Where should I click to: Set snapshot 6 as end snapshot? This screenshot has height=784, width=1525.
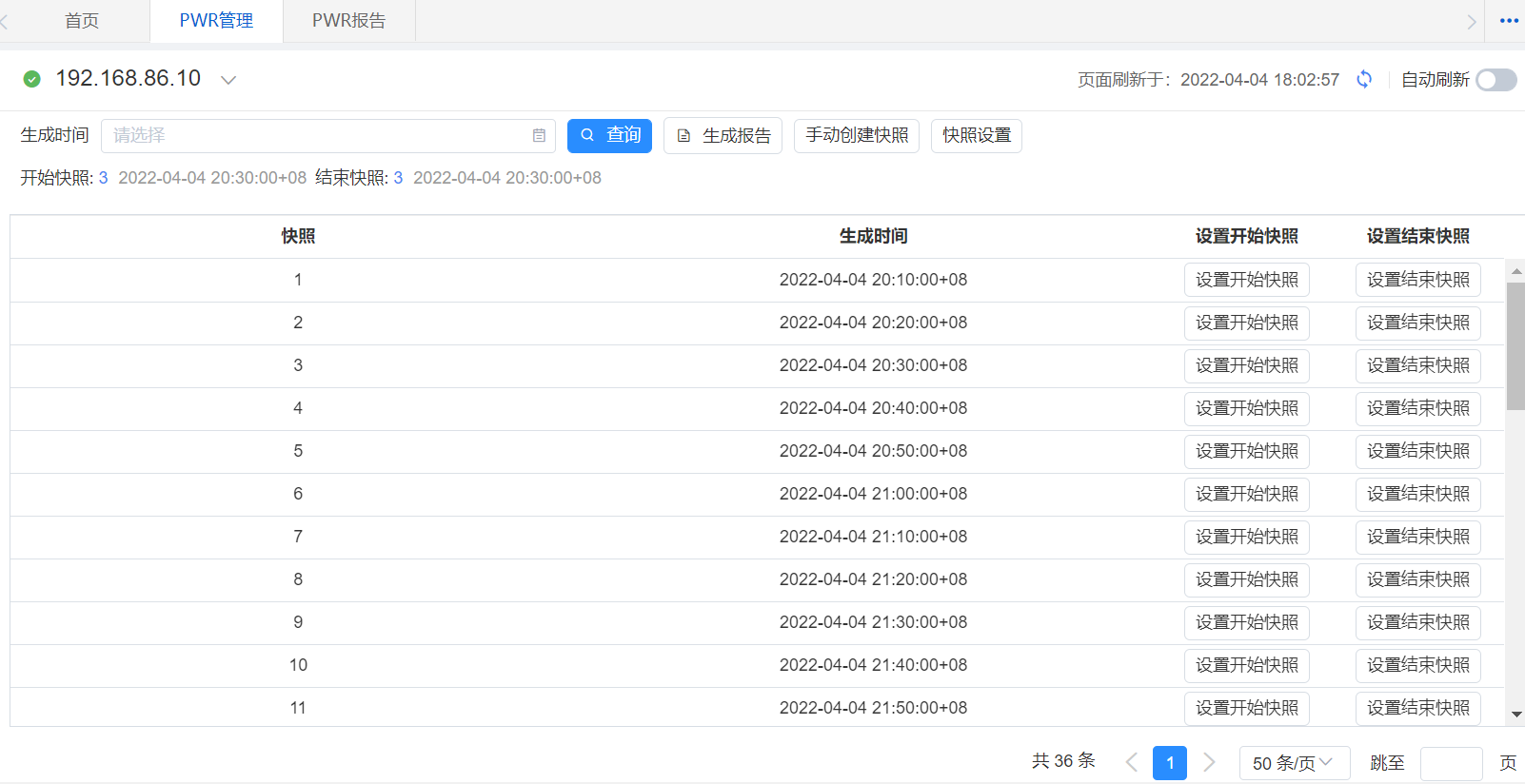1418,494
